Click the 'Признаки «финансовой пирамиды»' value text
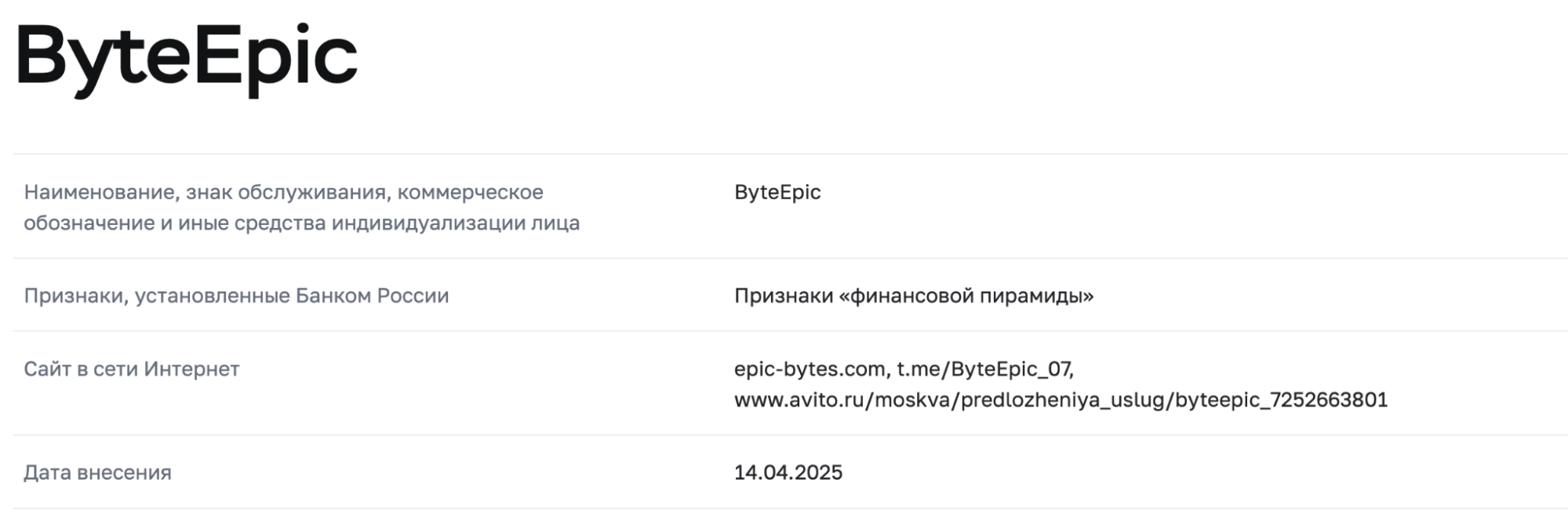1568x518 pixels. tap(913, 296)
